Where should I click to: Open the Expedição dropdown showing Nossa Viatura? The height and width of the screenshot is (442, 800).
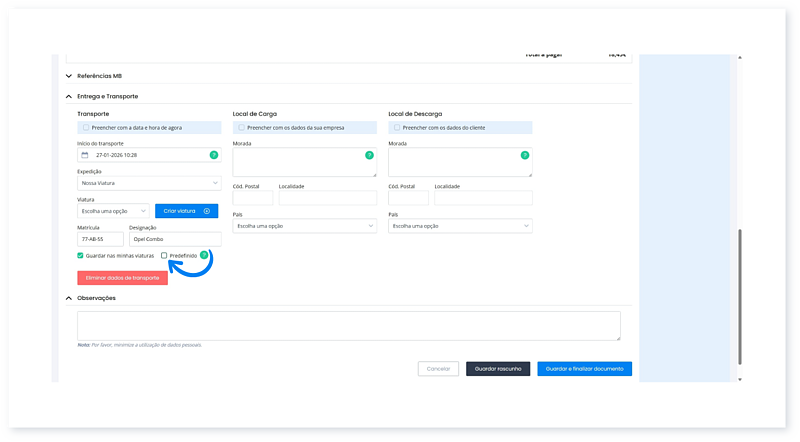[x=149, y=184]
